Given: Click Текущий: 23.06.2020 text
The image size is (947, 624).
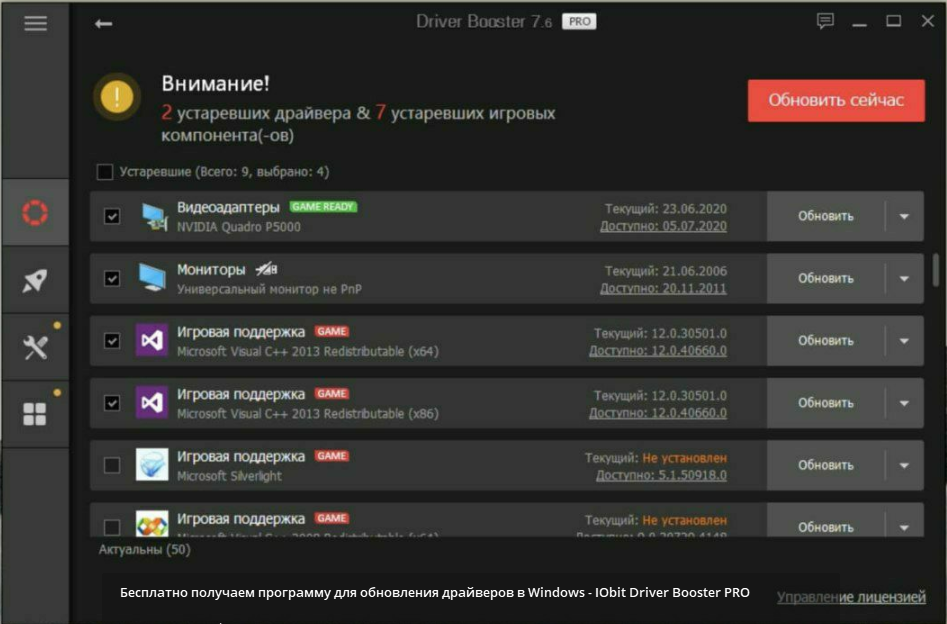Looking at the screenshot, I should coord(666,209).
